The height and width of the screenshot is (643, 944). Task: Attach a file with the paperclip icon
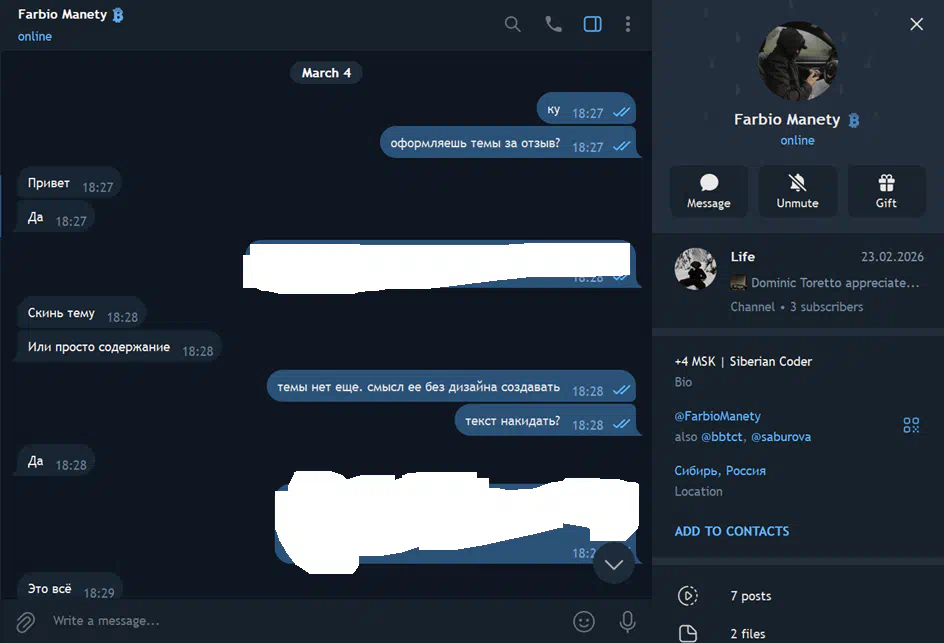pos(25,621)
